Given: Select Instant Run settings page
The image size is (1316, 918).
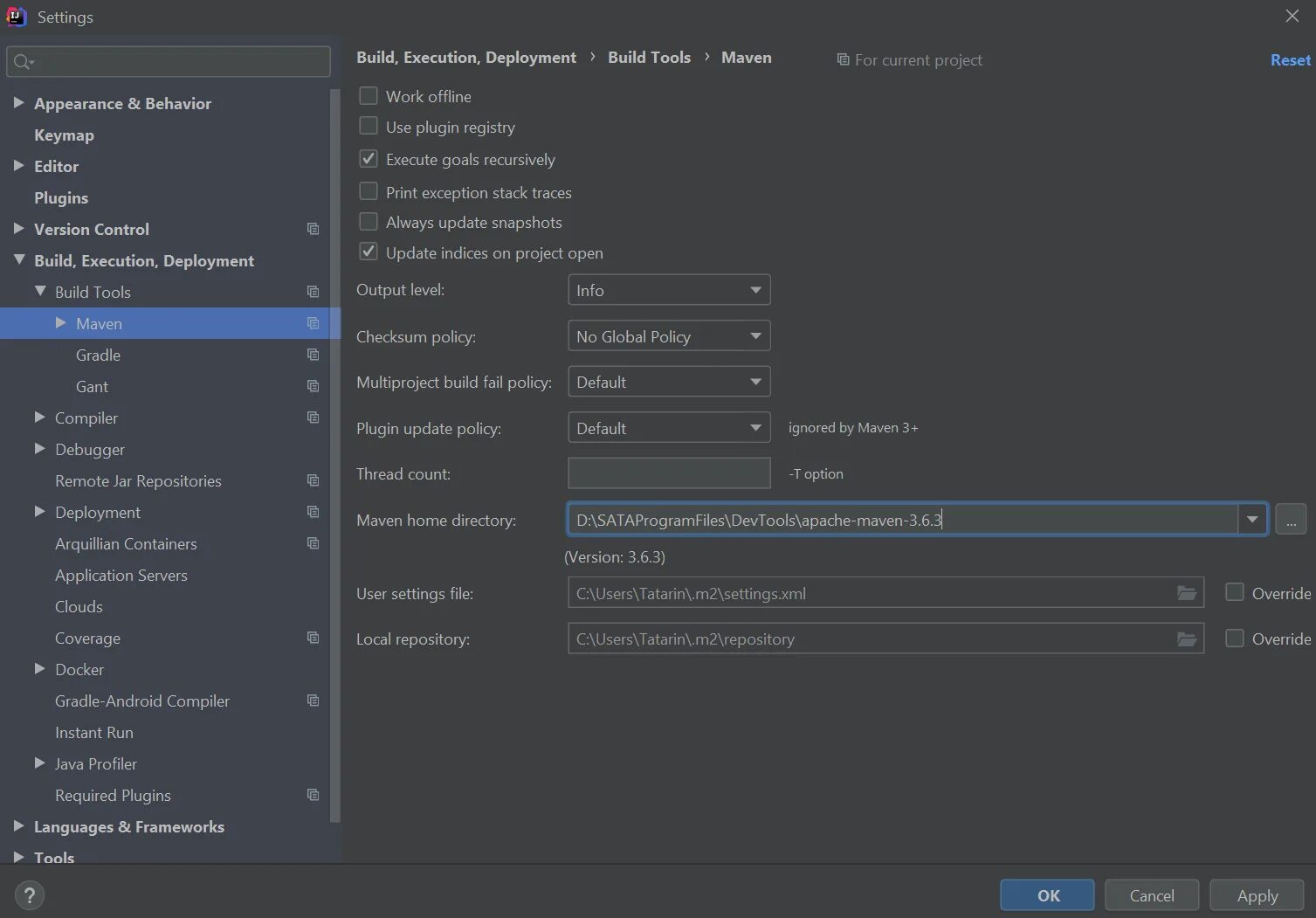Looking at the screenshot, I should 94,733.
